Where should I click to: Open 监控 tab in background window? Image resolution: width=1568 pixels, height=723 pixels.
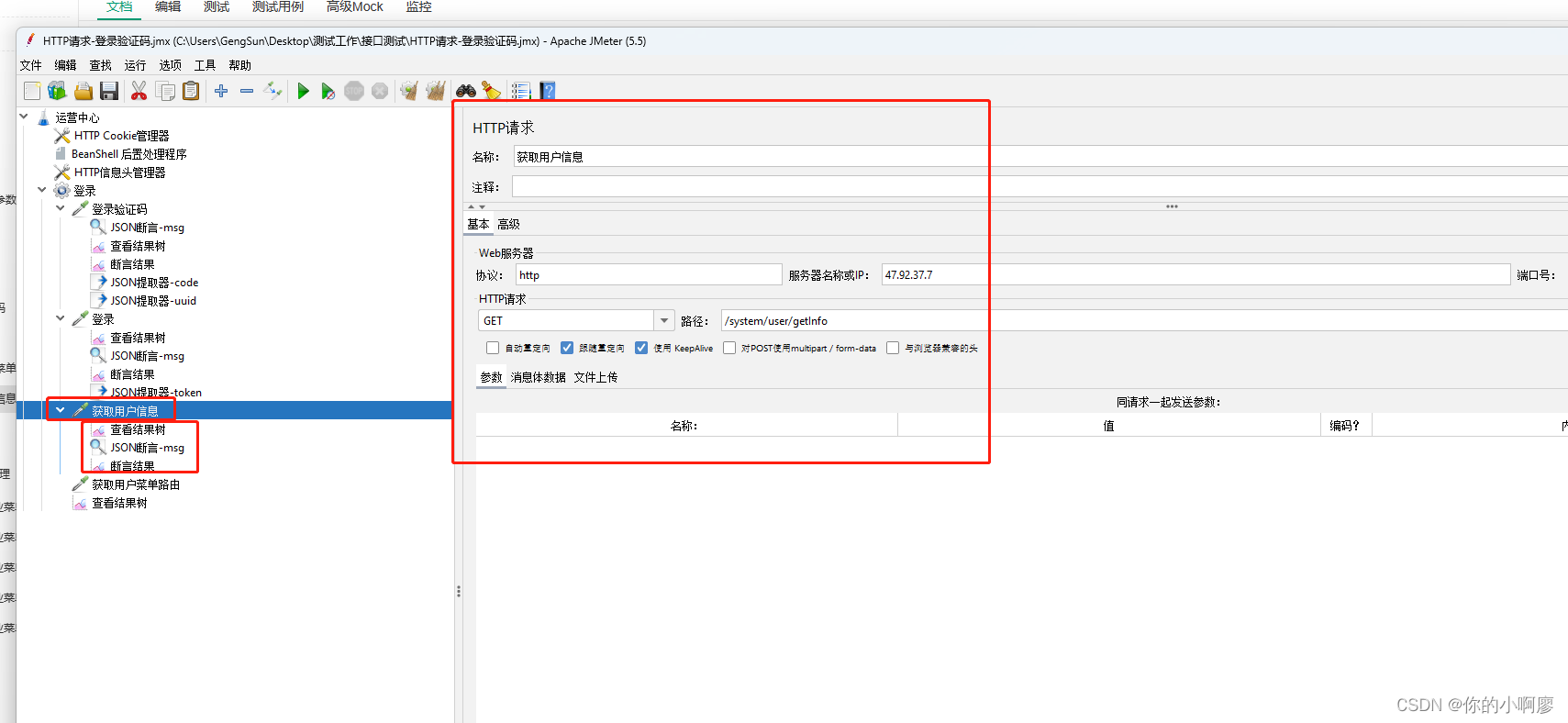[x=418, y=7]
